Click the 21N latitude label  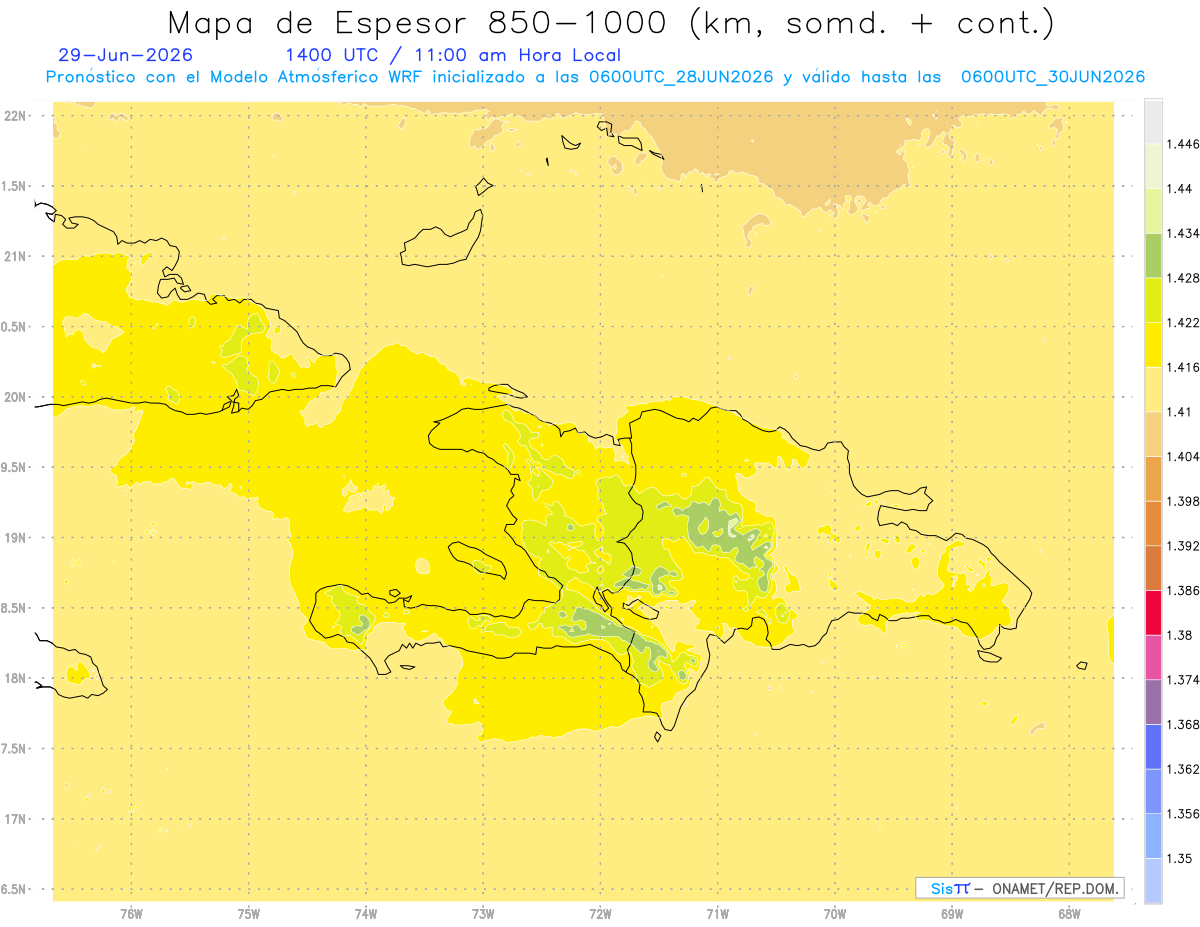coord(17,257)
